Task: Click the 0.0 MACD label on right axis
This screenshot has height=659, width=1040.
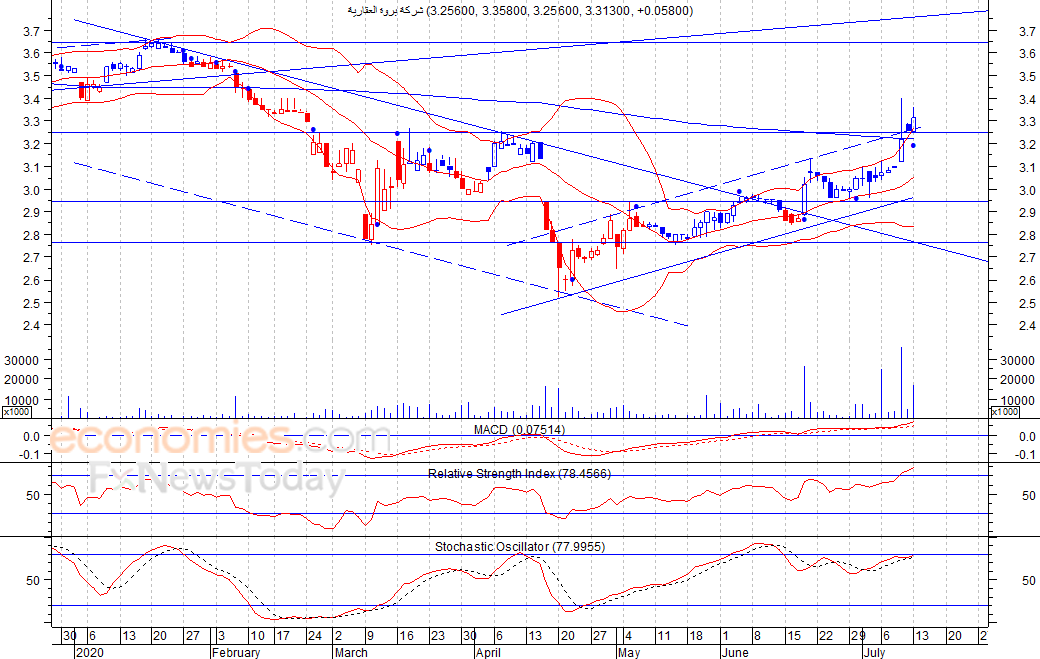Action: tap(1027, 436)
